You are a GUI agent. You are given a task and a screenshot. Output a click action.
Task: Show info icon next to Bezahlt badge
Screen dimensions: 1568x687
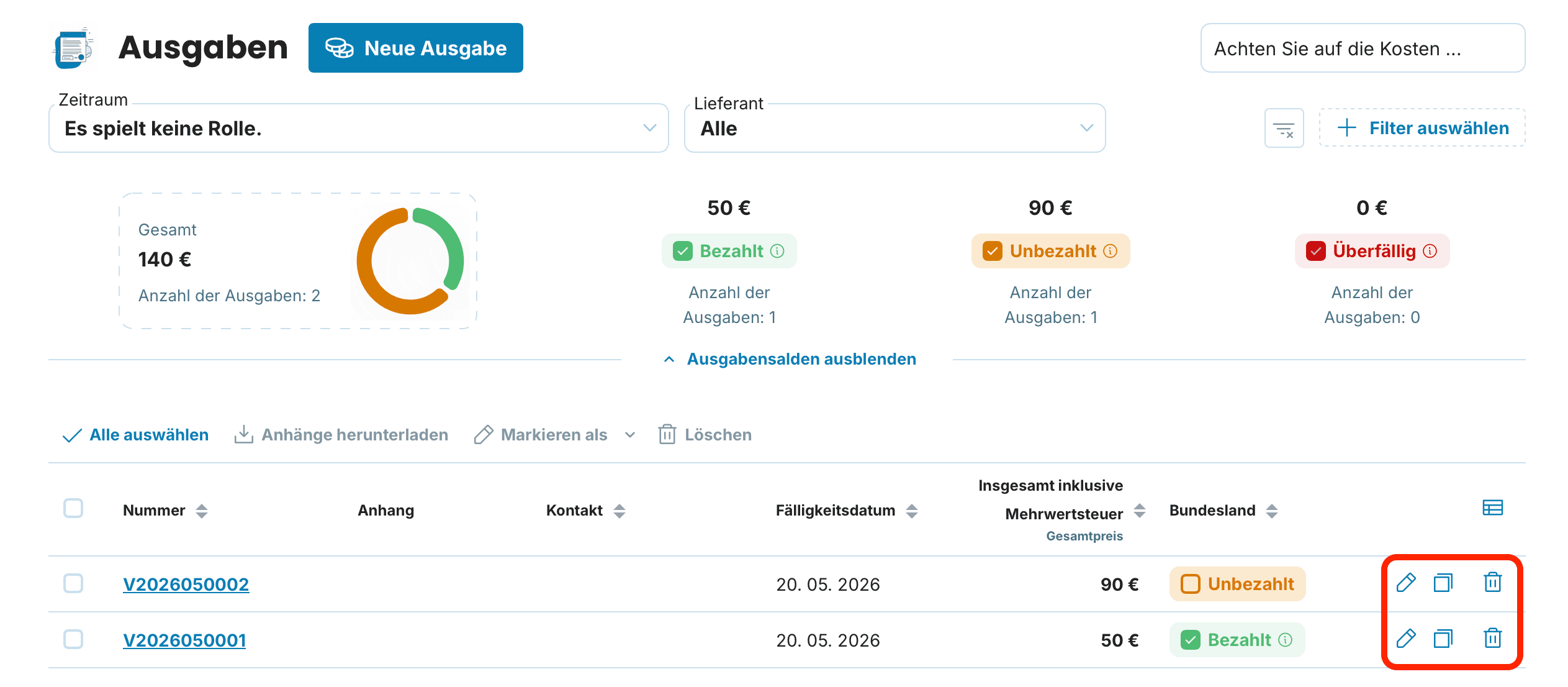[777, 251]
